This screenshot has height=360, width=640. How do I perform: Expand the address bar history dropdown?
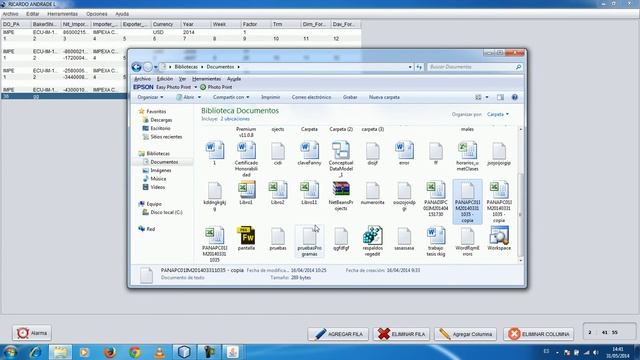pos(410,67)
